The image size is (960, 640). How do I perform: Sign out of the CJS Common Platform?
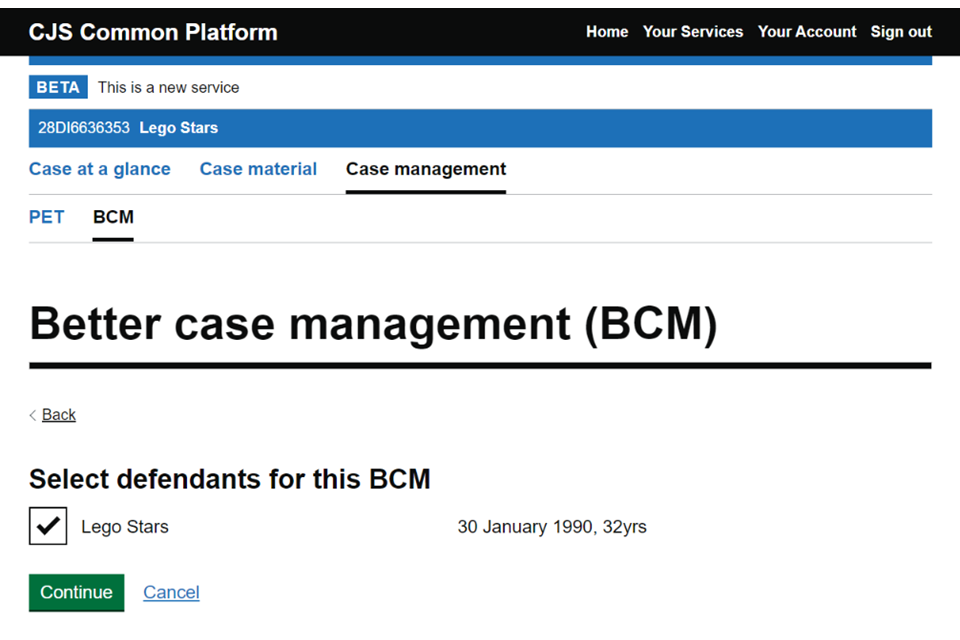(x=900, y=31)
